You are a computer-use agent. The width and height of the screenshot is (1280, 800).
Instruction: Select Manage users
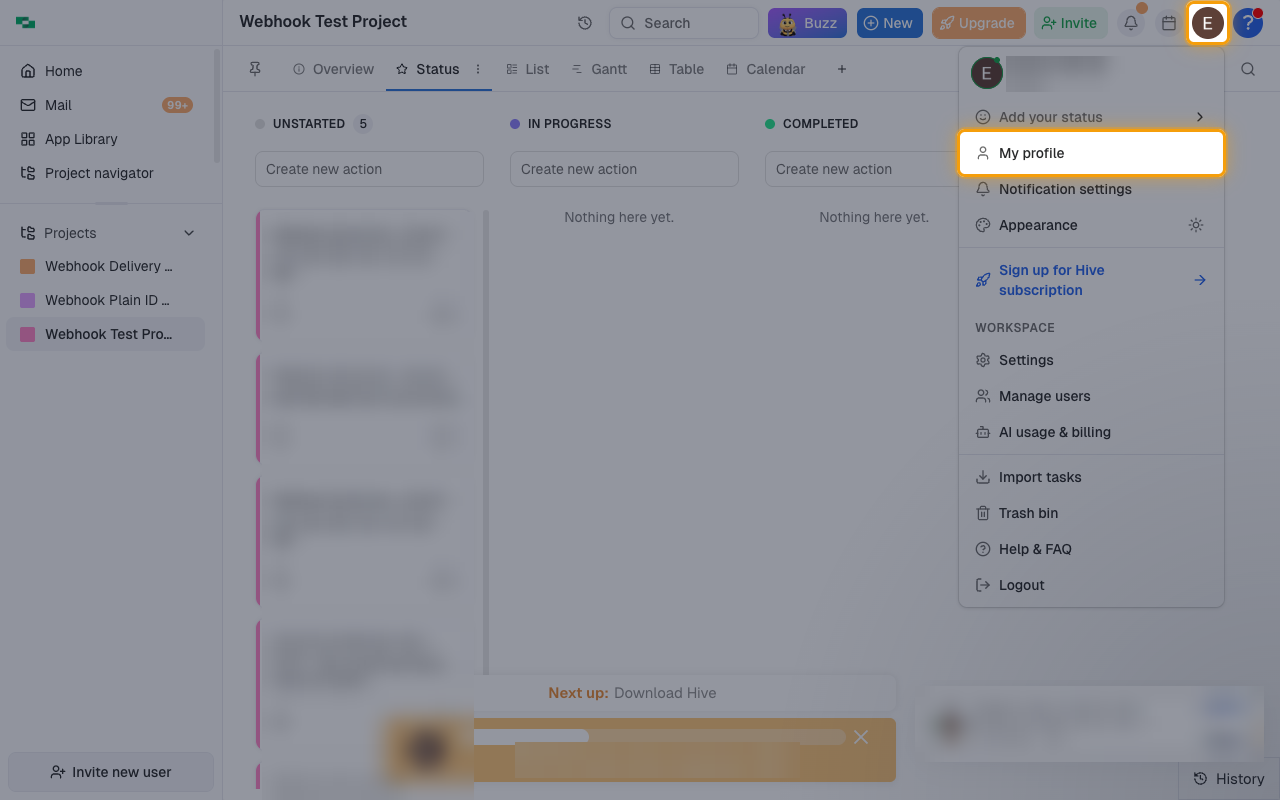tap(1091, 396)
